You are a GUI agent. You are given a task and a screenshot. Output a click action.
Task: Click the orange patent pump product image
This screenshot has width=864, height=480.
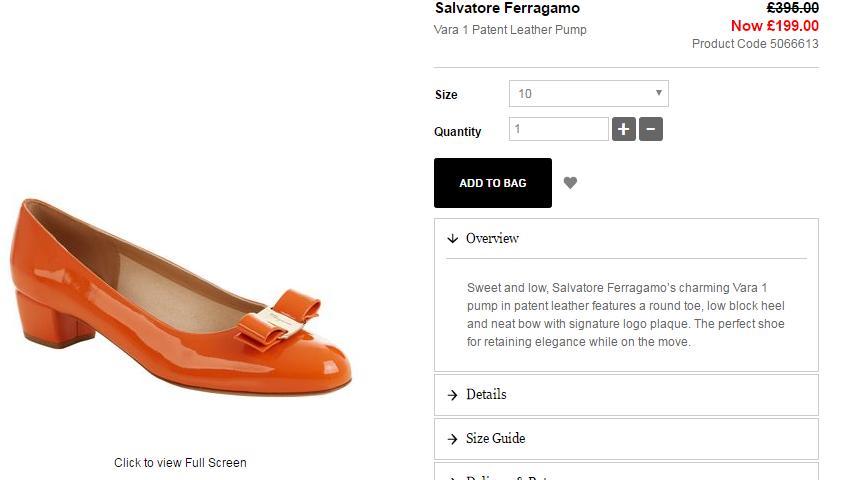(180, 300)
